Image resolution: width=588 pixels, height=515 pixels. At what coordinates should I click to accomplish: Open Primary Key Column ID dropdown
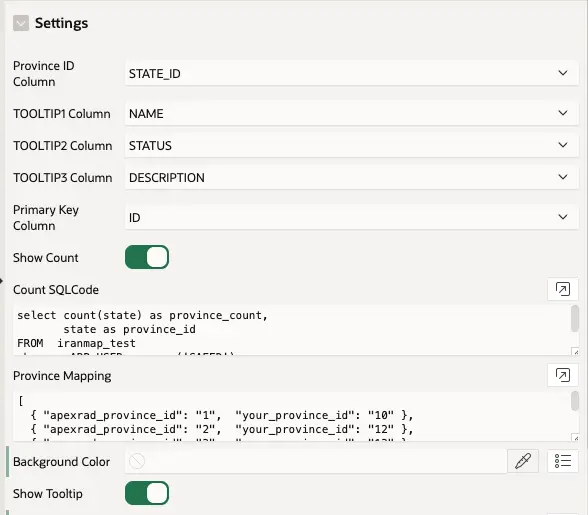click(x=351, y=217)
